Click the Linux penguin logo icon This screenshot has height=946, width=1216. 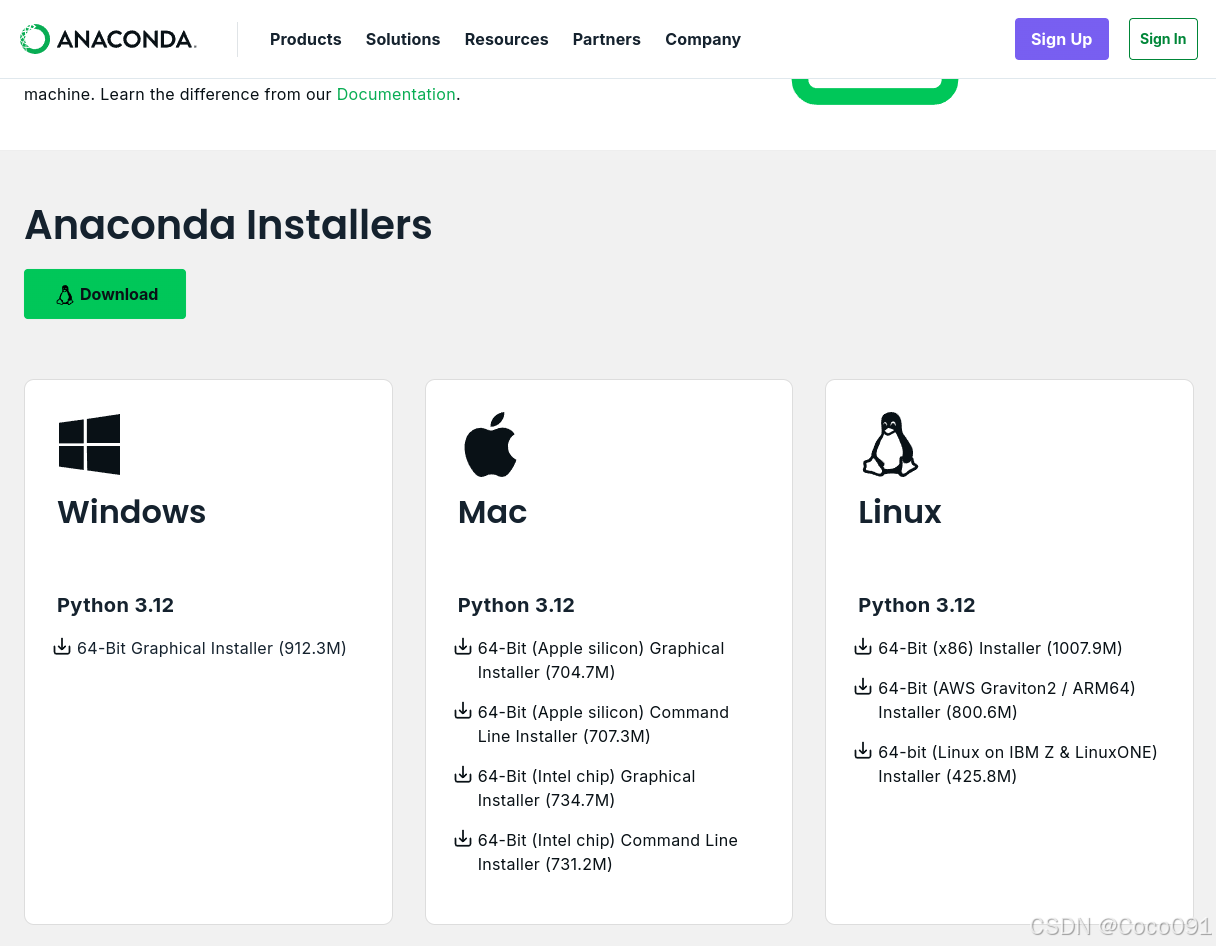890,444
